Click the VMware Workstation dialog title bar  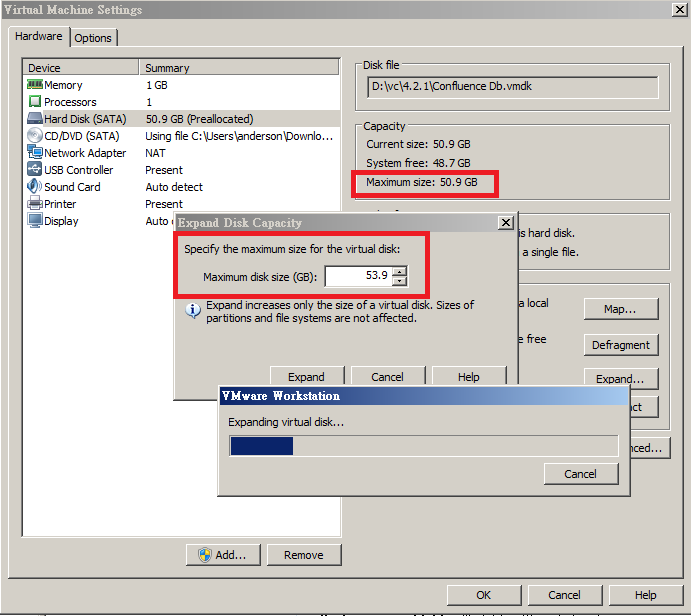click(424, 396)
